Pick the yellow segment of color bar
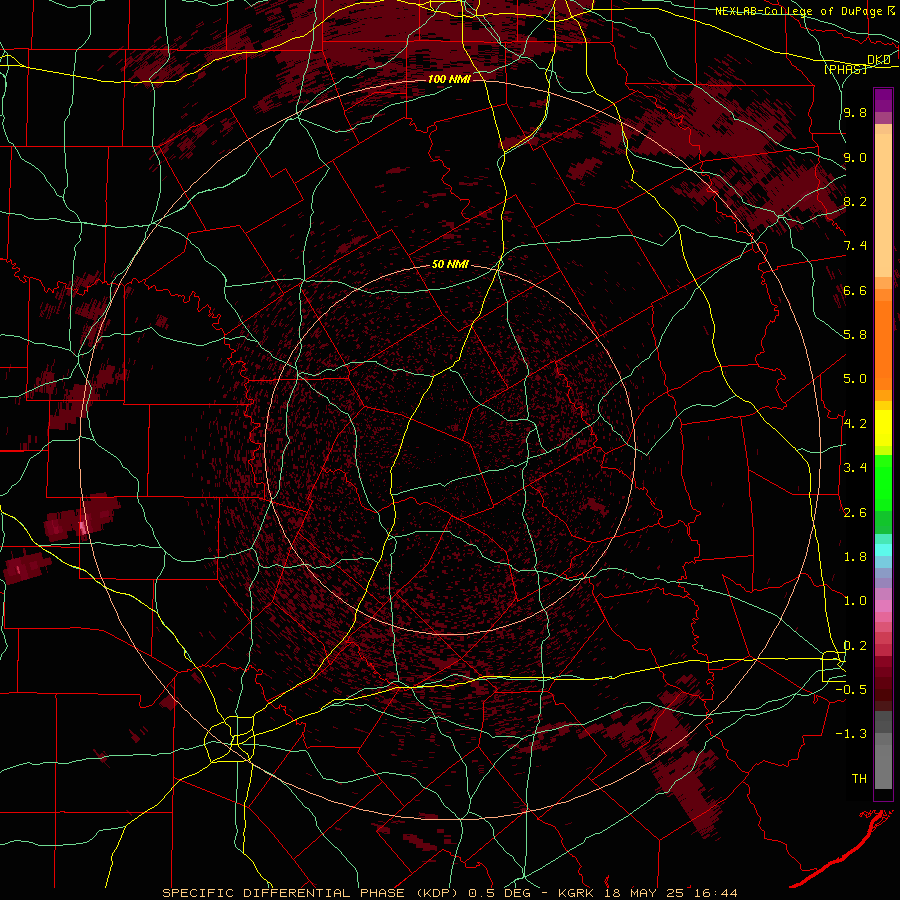The image size is (900, 900). pos(883,428)
